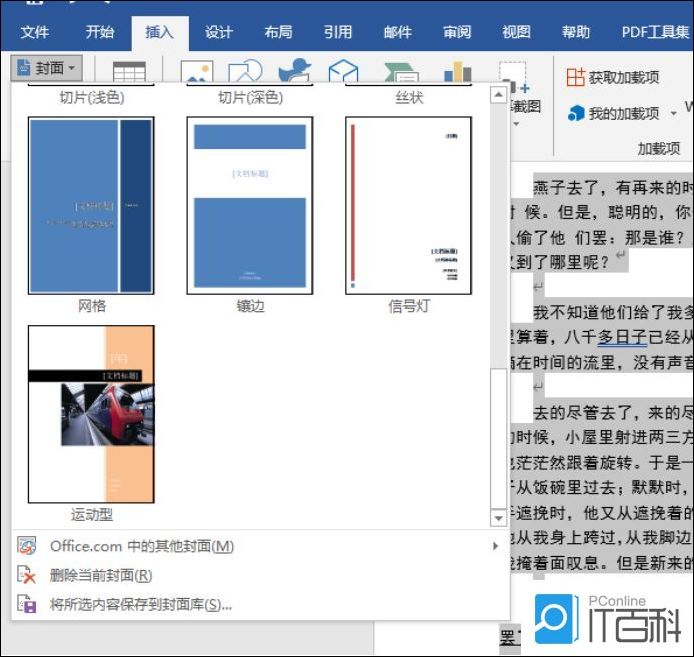694x657 pixels.
Task: Click 删除当前封面 menu item
Action: coord(260,576)
